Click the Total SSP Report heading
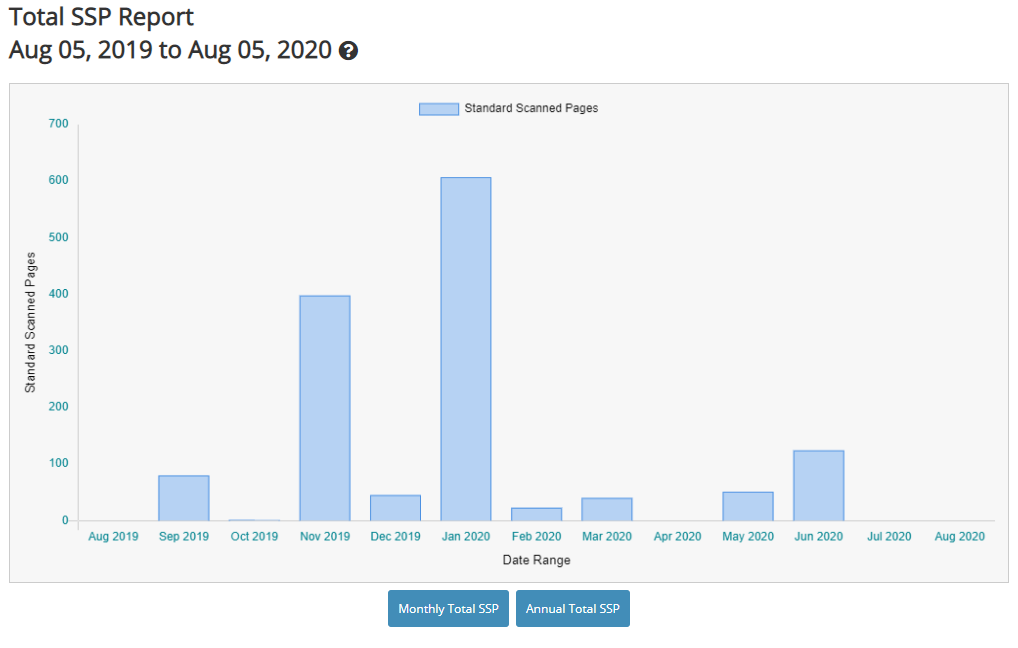1018x648 pixels. click(x=101, y=17)
